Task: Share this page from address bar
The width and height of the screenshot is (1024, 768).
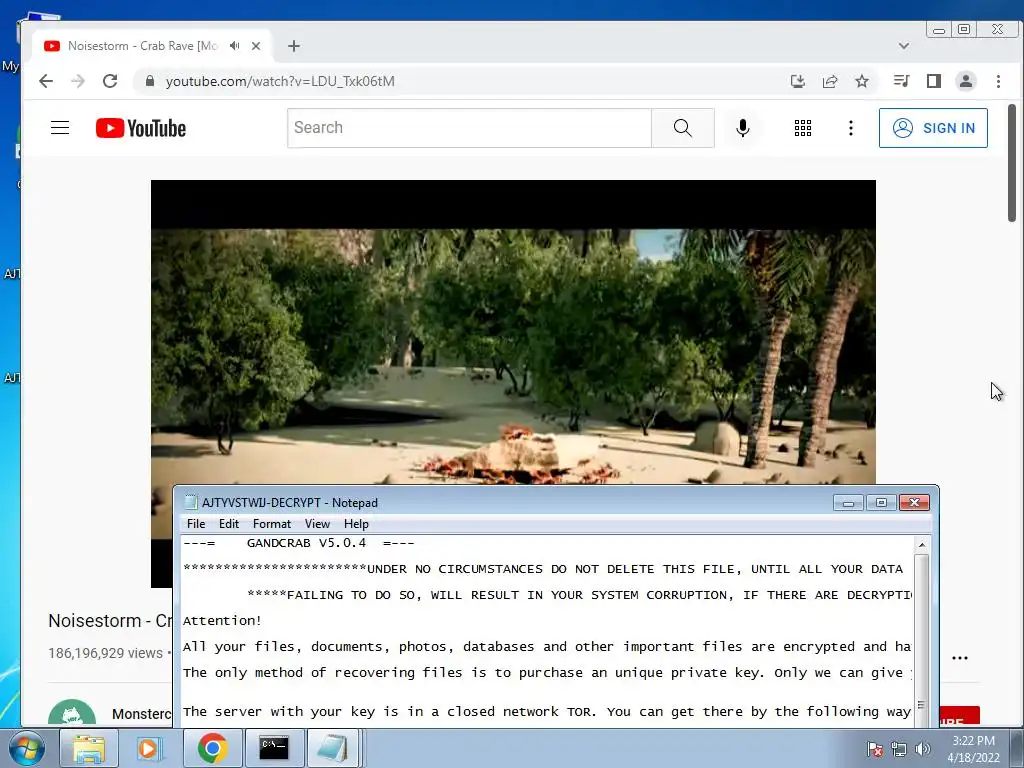Action: [x=830, y=81]
